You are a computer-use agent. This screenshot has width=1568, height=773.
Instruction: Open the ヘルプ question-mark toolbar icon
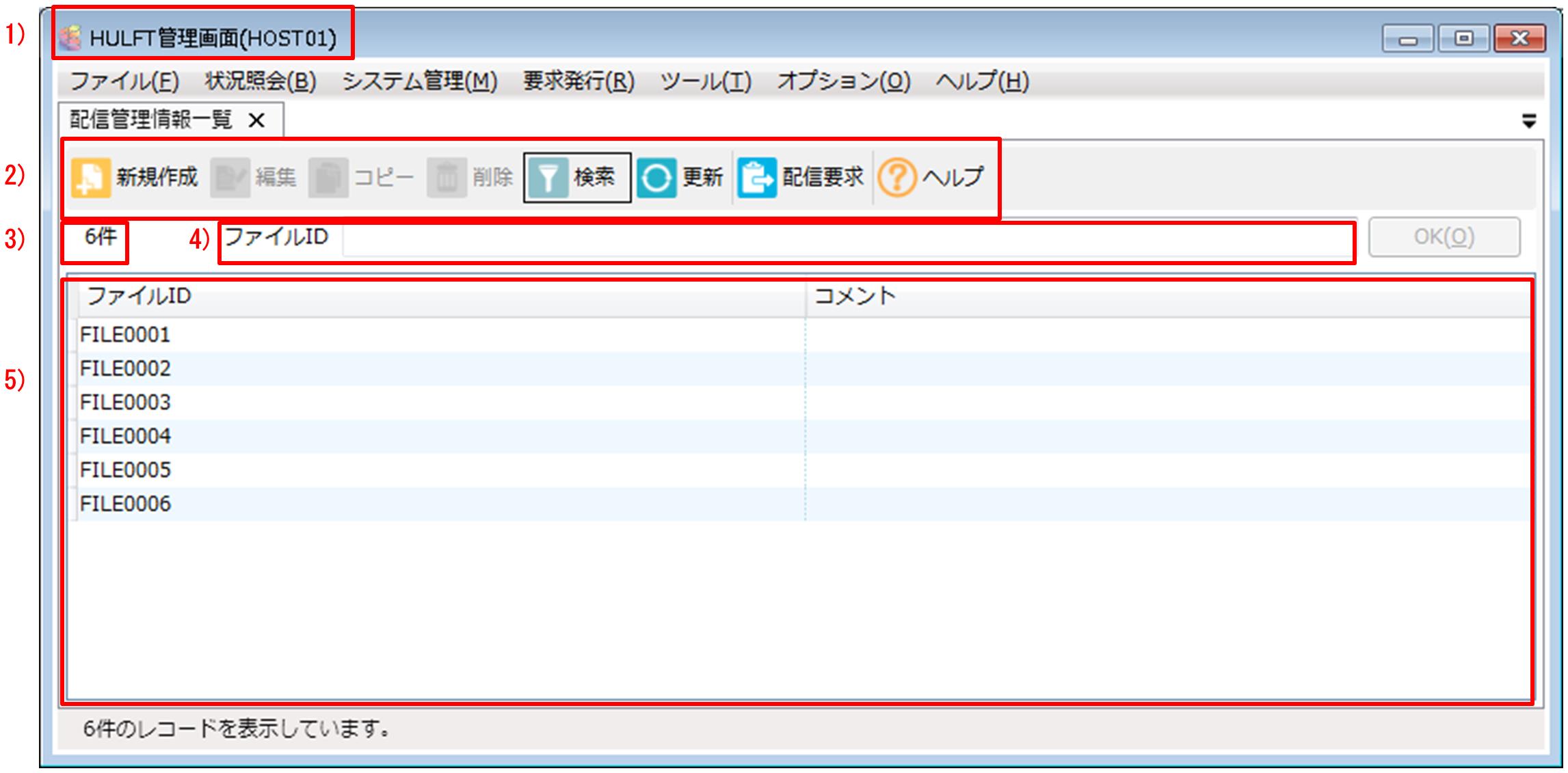pos(896,178)
